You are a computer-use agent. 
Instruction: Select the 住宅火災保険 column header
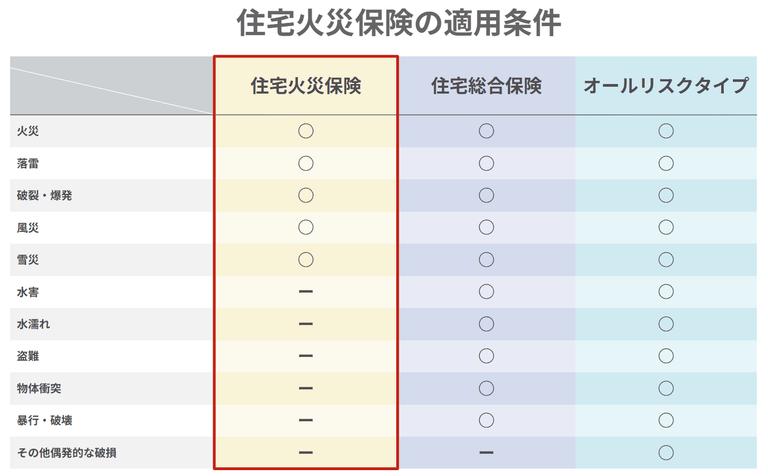pyautogui.click(x=306, y=86)
